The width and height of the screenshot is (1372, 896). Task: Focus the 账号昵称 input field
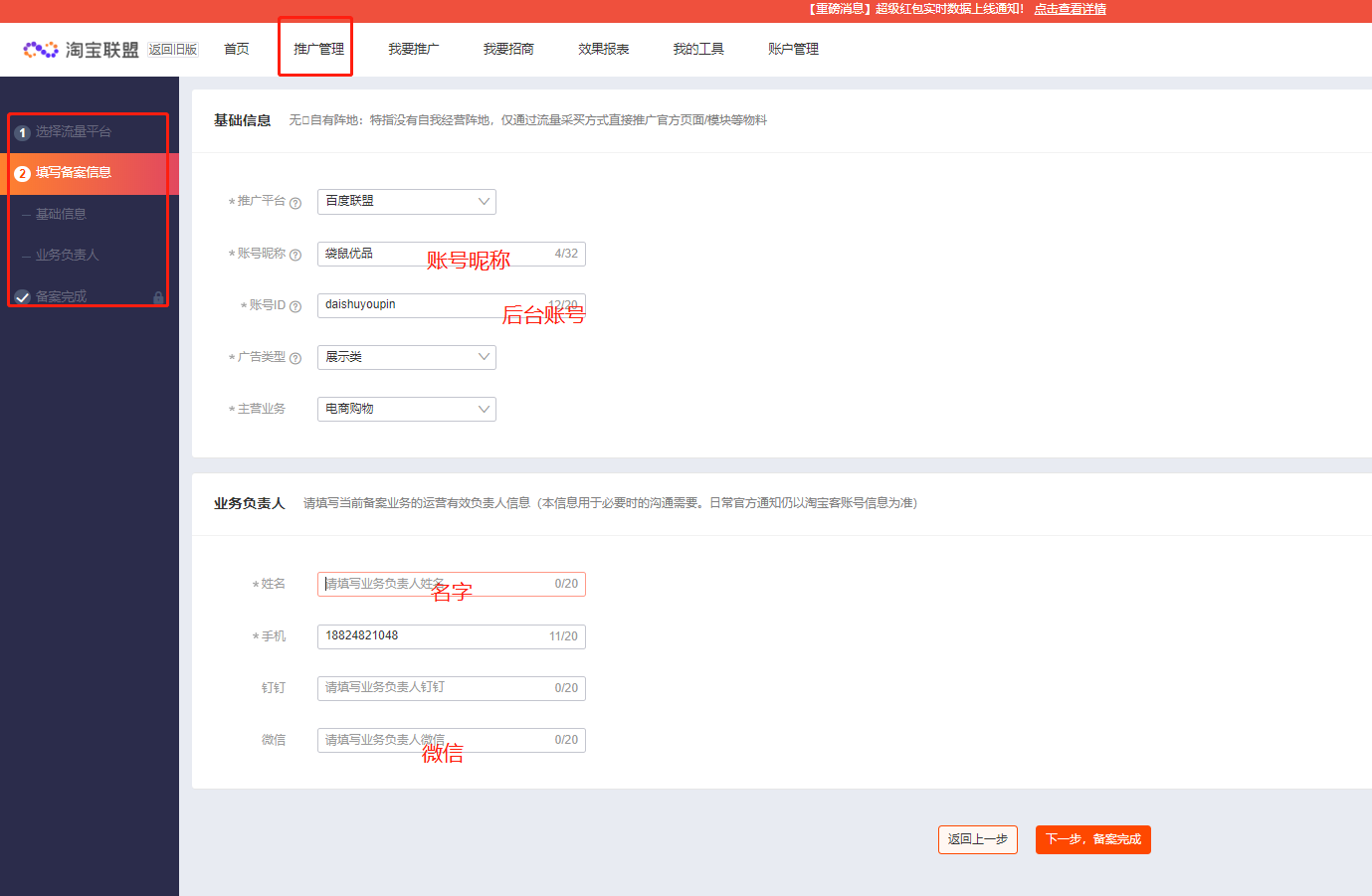(452, 254)
